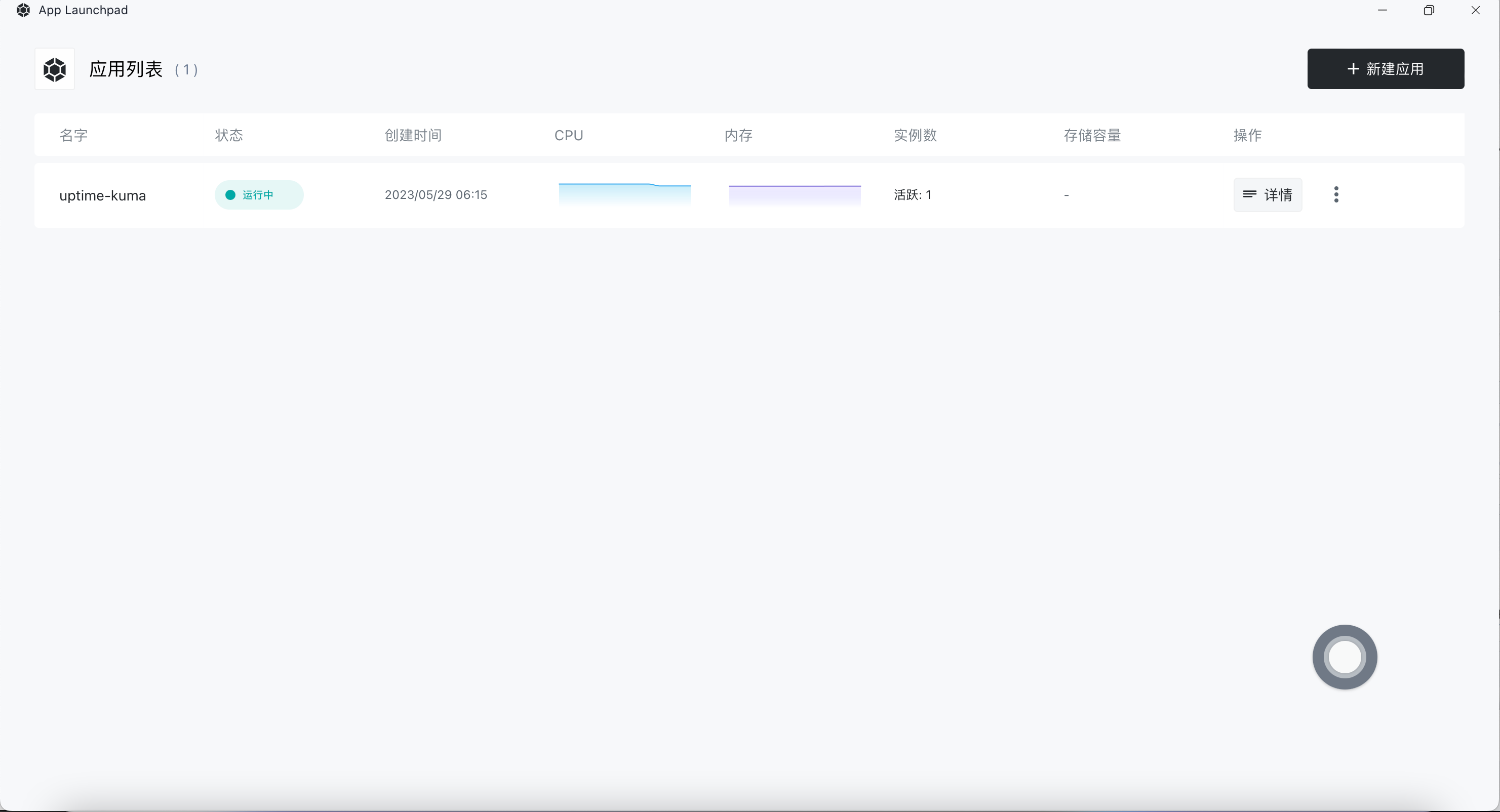
Task: Click the 应用列表 page title
Action: (126, 69)
